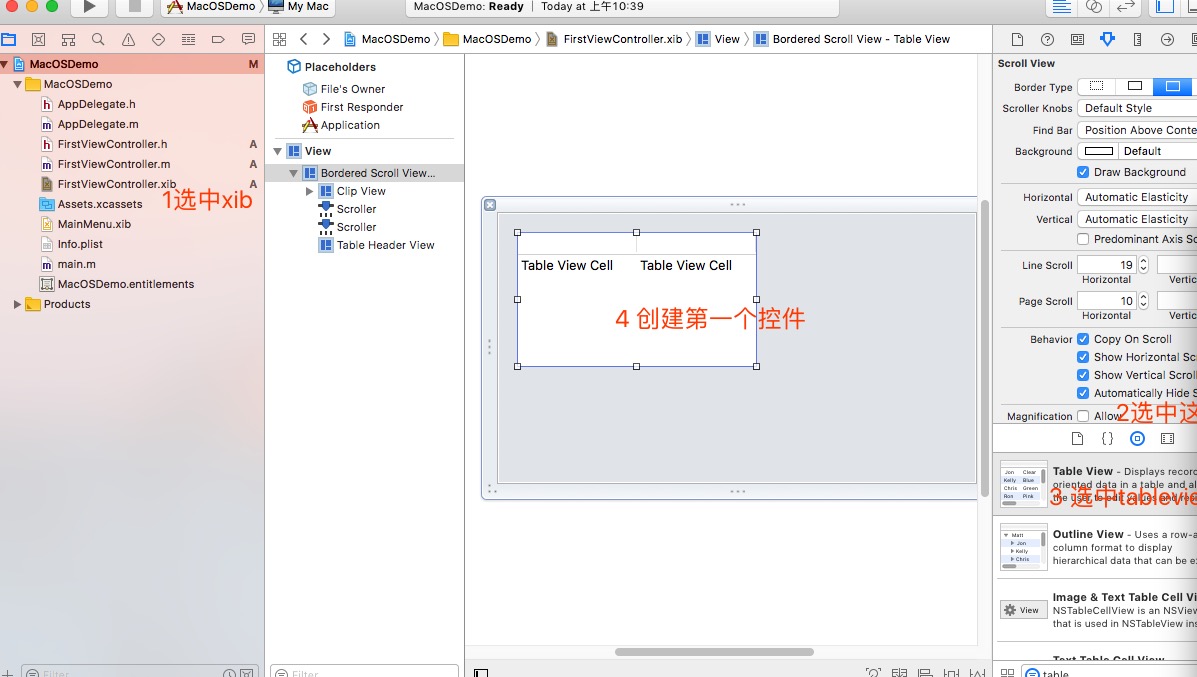Select the MacOSDemo scheme in the toolbar
Image resolution: width=1197 pixels, height=677 pixels.
click(x=211, y=6)
